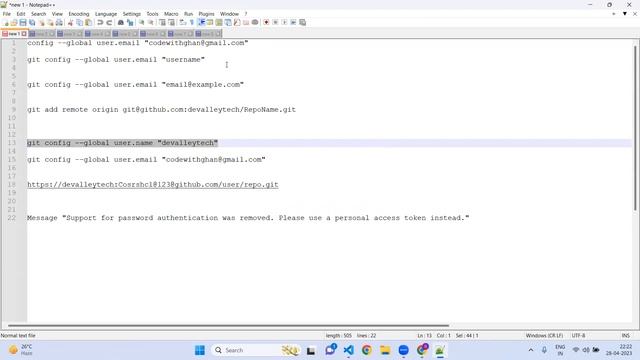Open File Explorer from the taskbar
Viewport: 640px width, 360px height.
(x=385, y=350)
